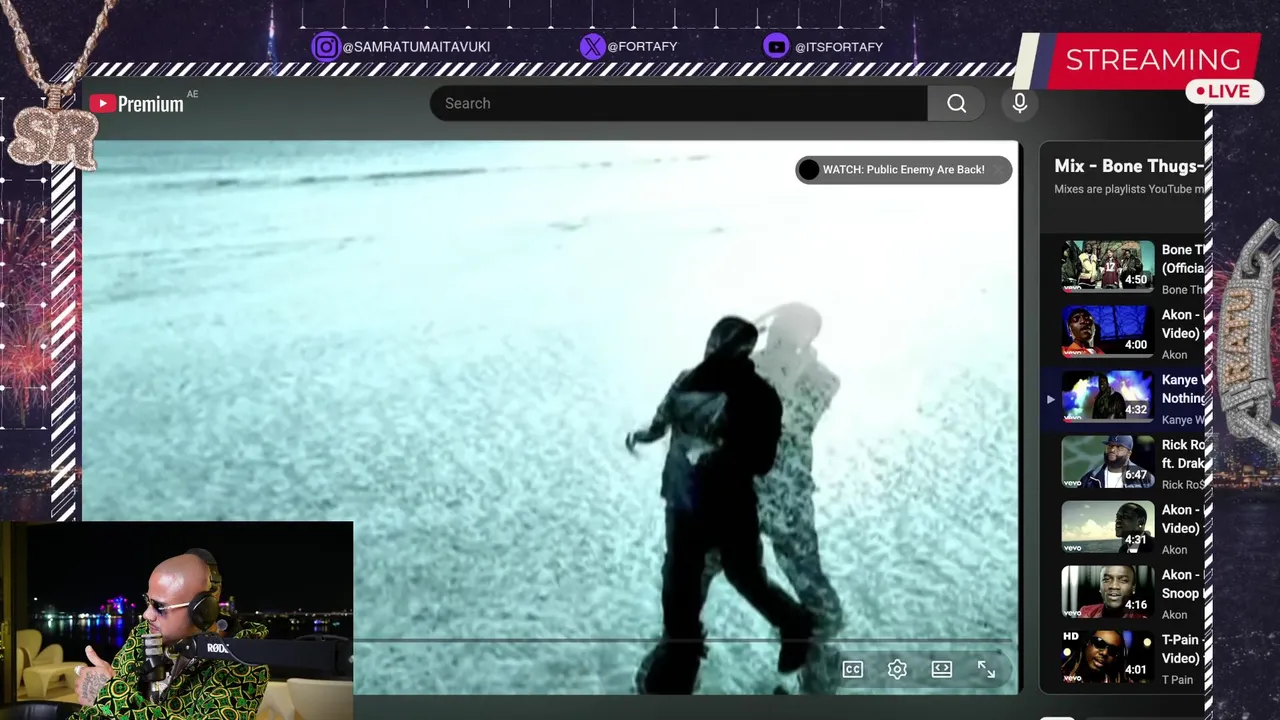The height and width of the screenshot is (720, 1280).
Task: Click the X logo beside @FORTAFY
Action: 593,46
